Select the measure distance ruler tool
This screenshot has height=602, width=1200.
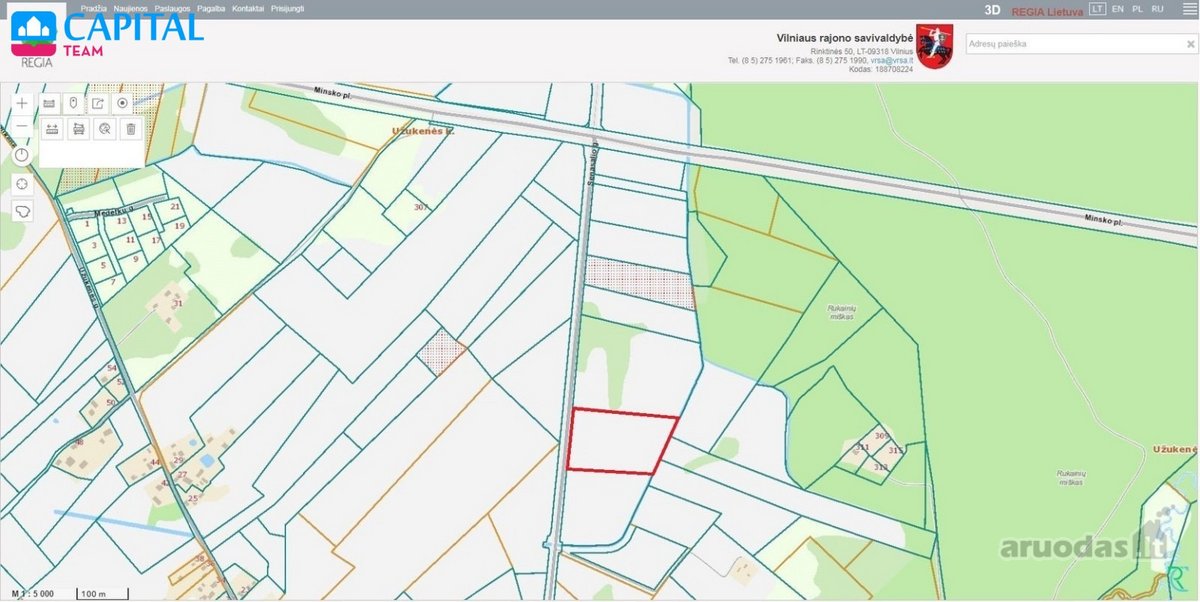[x=50, y=103]
